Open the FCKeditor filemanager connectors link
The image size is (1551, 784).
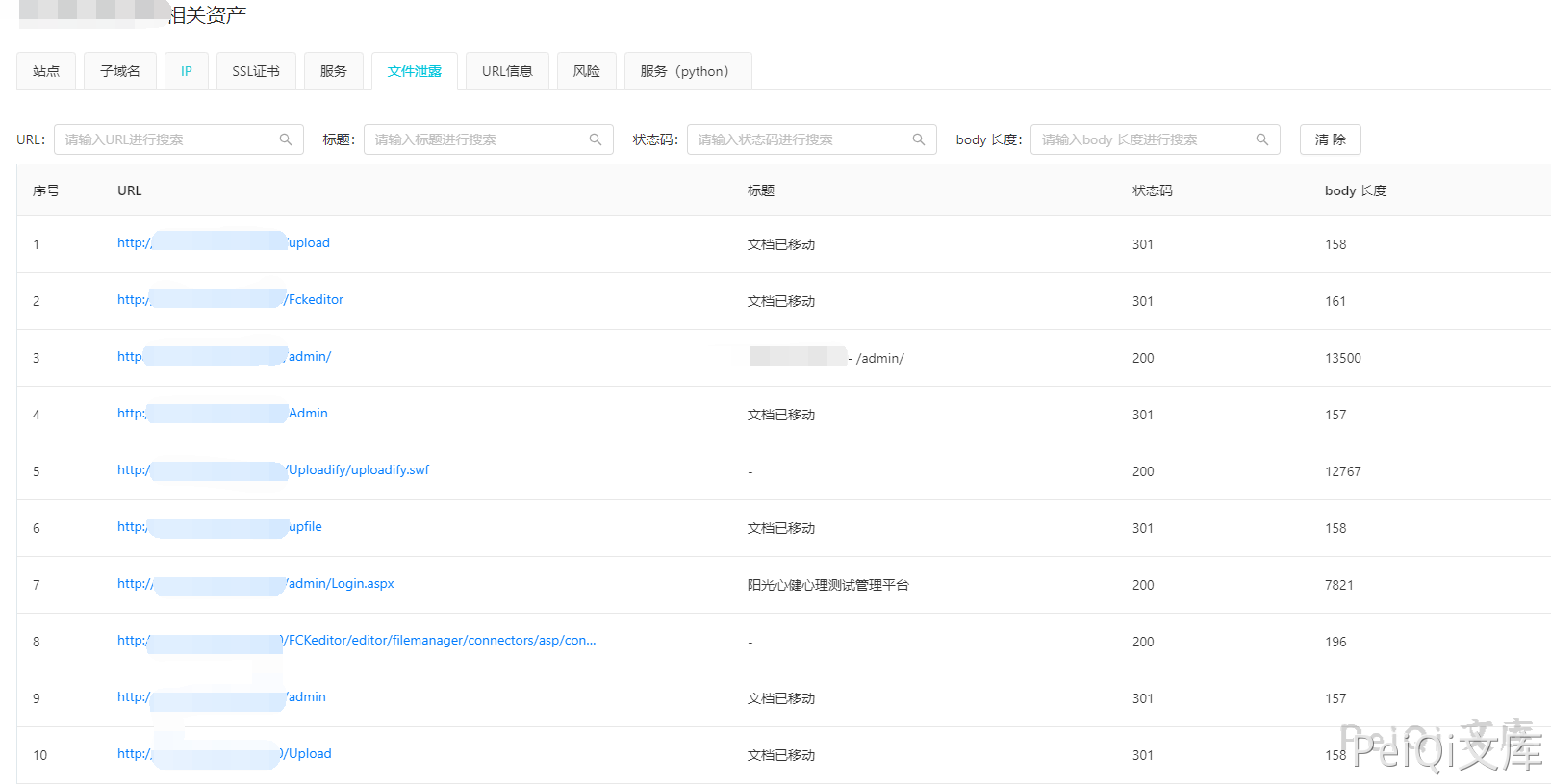click(441, 640)
